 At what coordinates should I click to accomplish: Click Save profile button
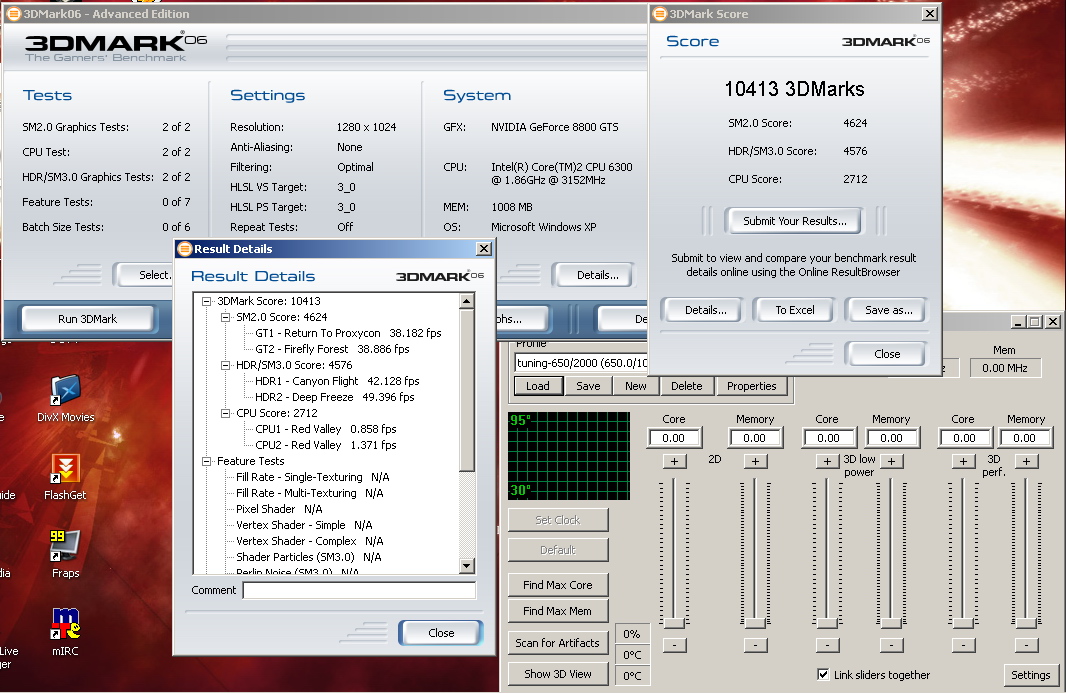pyautogui.click(x=588, y=386)
